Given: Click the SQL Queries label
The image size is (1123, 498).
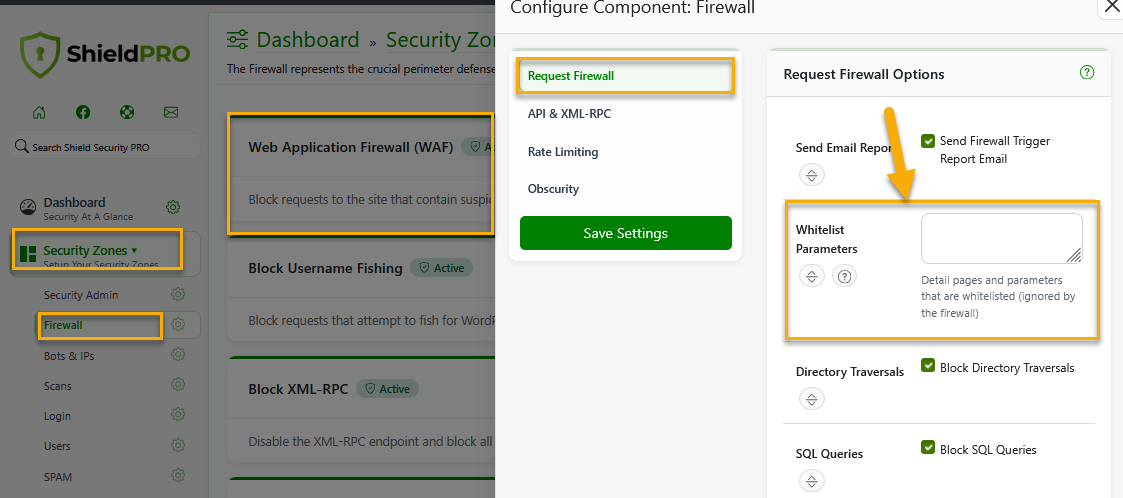Looking at the screenshot, I should pos(829,454).
